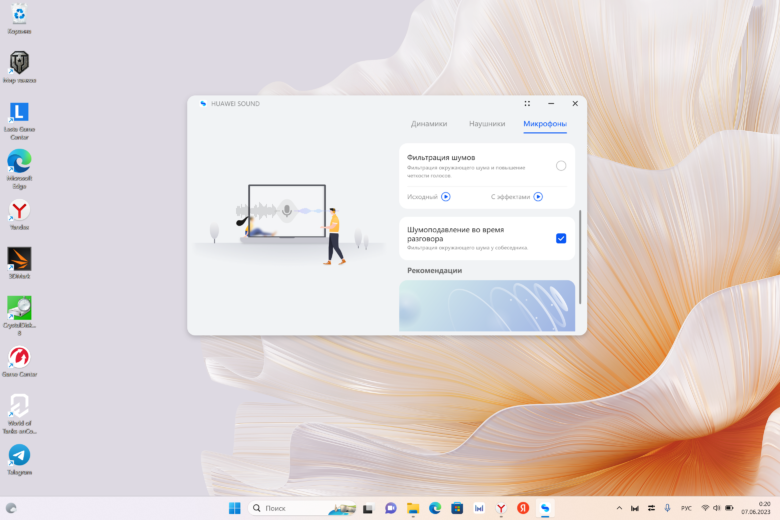
Task: Open the Рекомендации banner image
Action: point(487,306)
